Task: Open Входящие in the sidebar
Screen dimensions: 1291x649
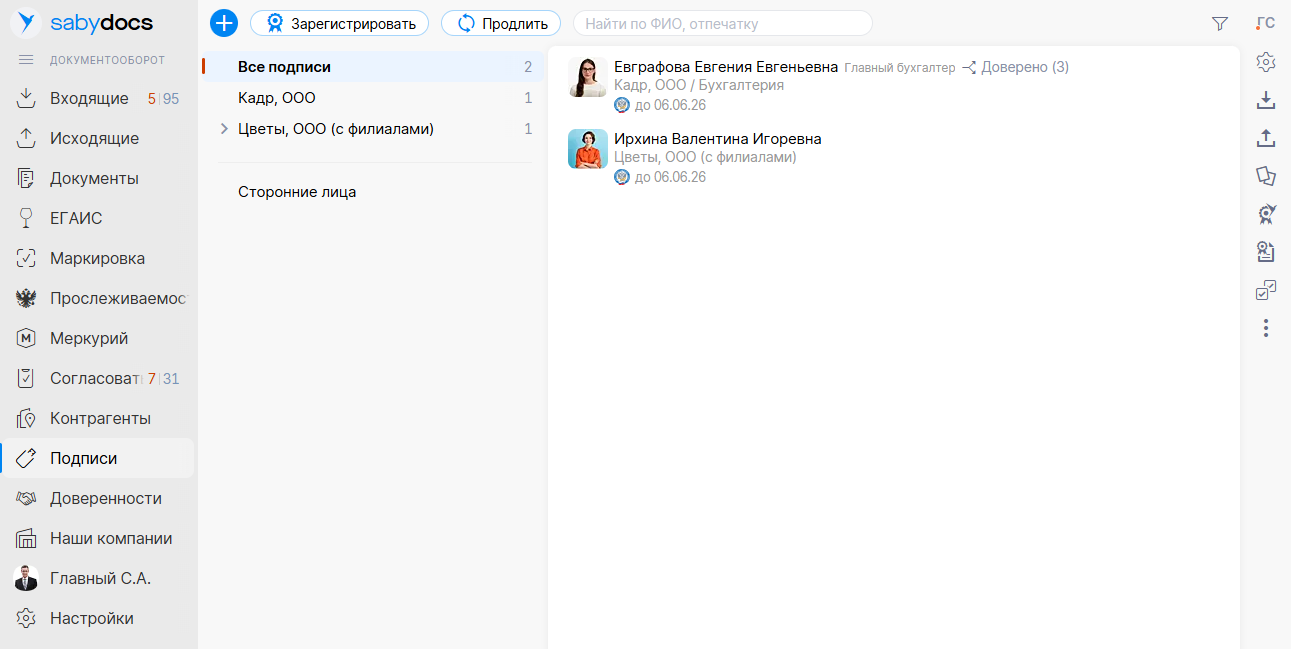Action: pyautogui.click(x=89, y=98)
